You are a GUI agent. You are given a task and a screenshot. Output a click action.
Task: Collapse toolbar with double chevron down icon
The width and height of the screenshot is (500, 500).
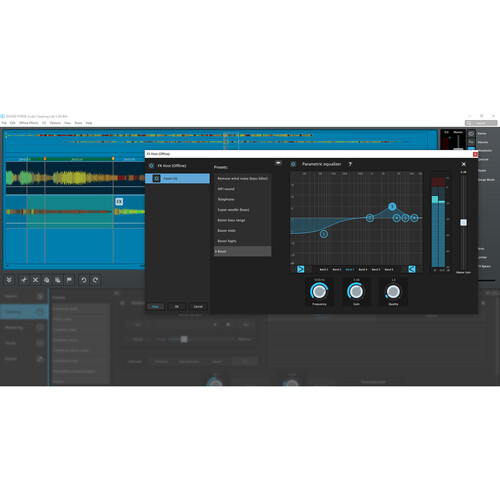(x=9, y=280)
